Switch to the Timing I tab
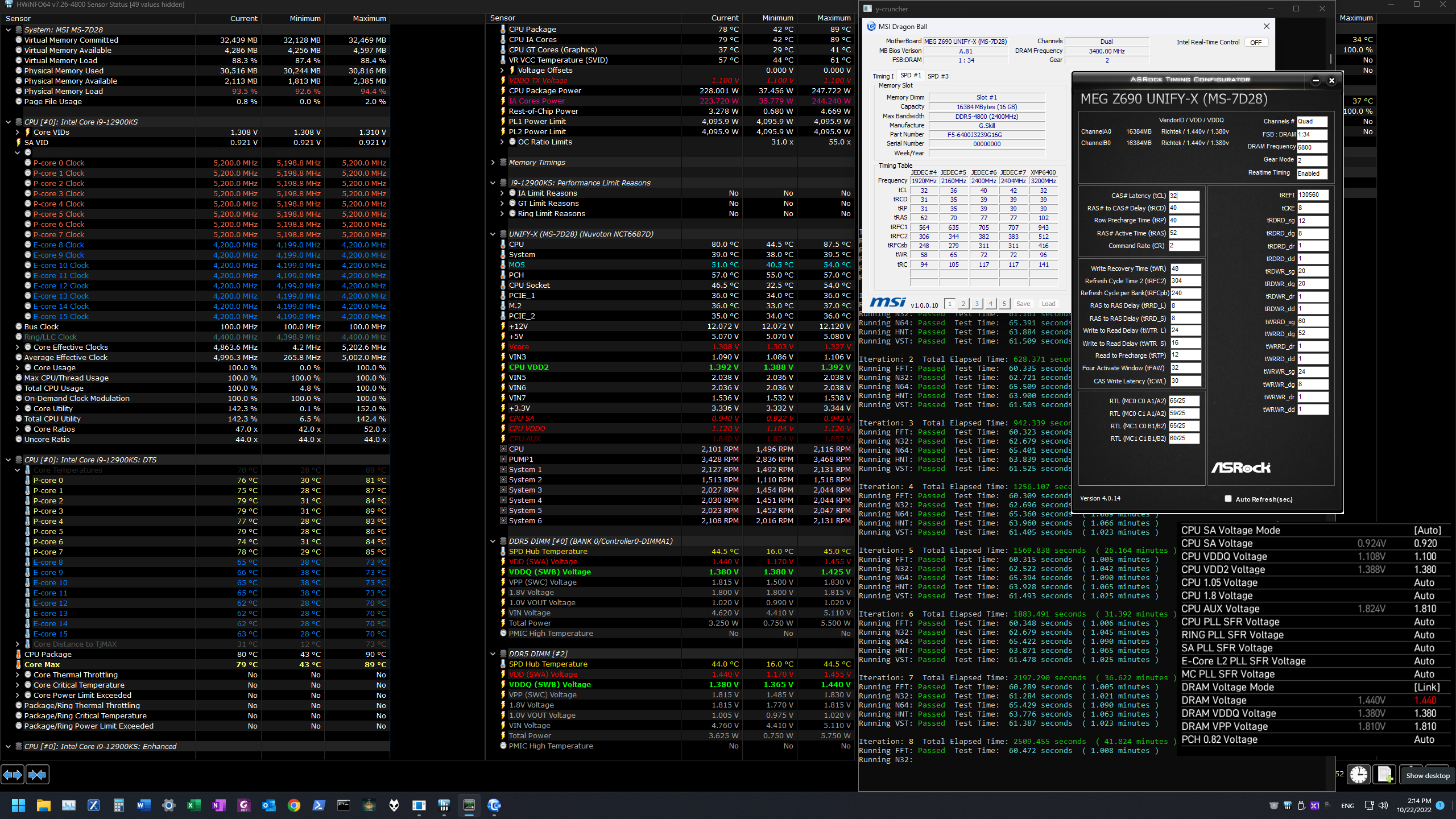1456x819 pixels. pos(883,76)
